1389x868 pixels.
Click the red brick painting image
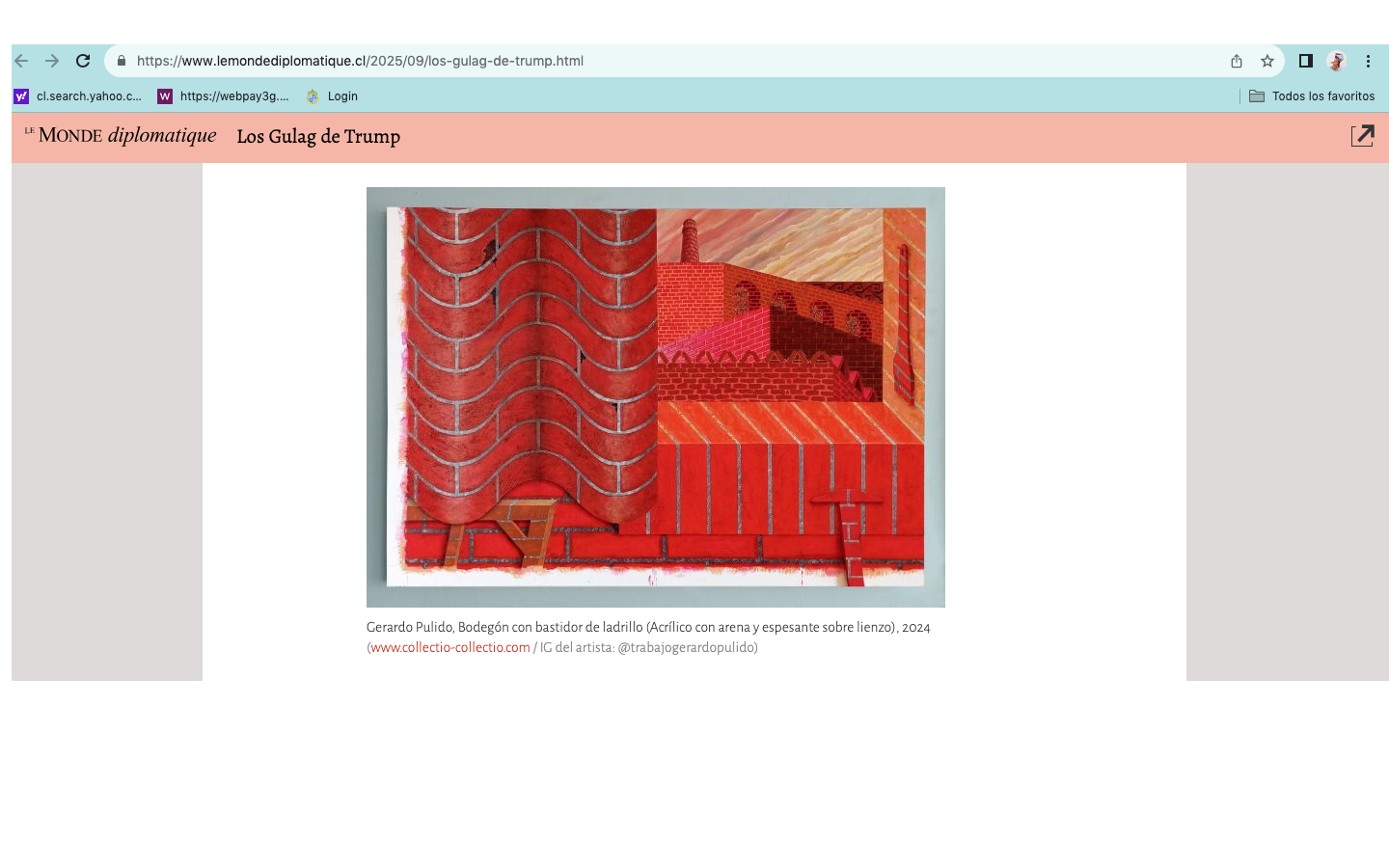656,396
